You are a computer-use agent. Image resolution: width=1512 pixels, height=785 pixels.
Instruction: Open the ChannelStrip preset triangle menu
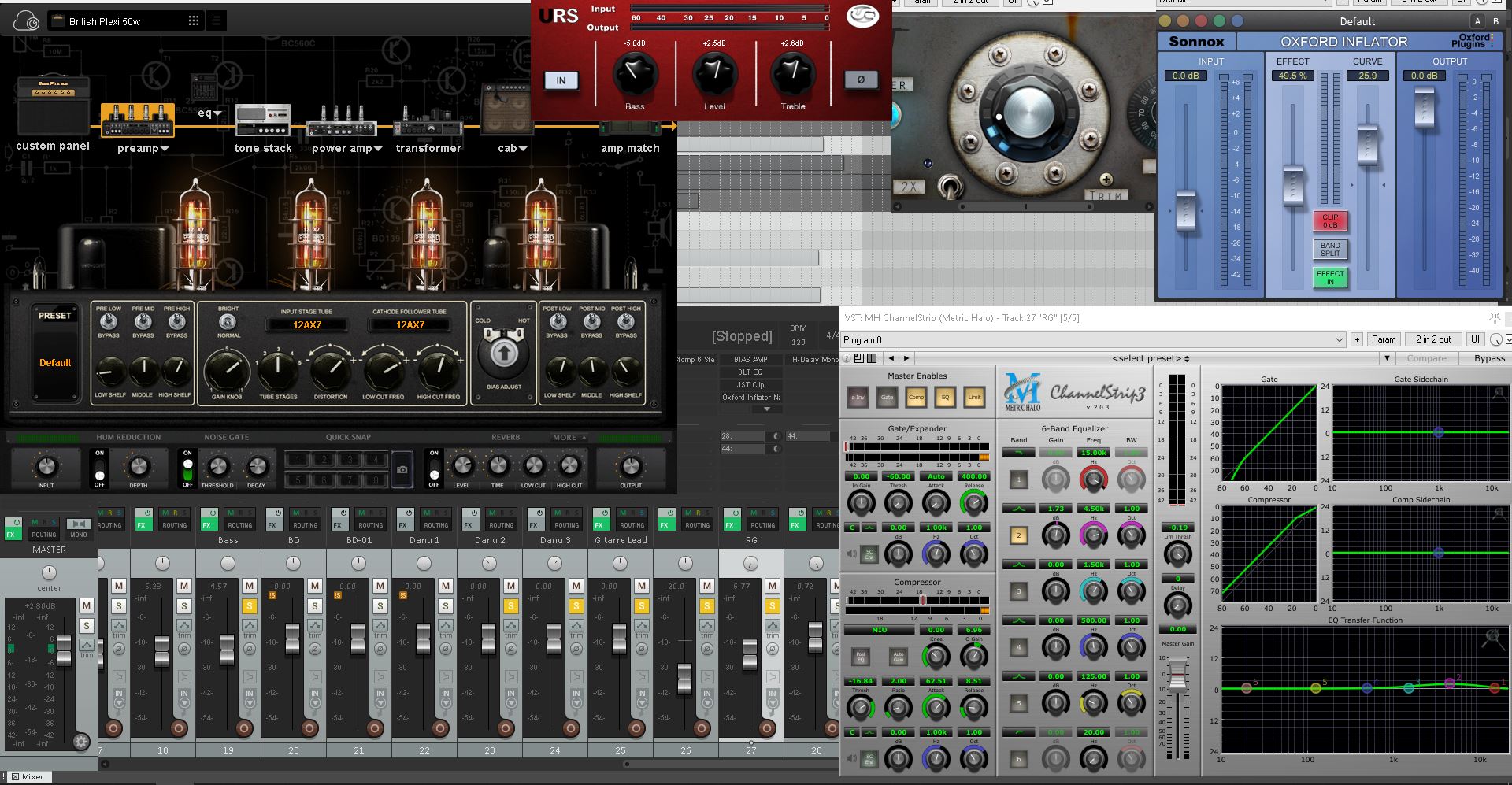1387,358
